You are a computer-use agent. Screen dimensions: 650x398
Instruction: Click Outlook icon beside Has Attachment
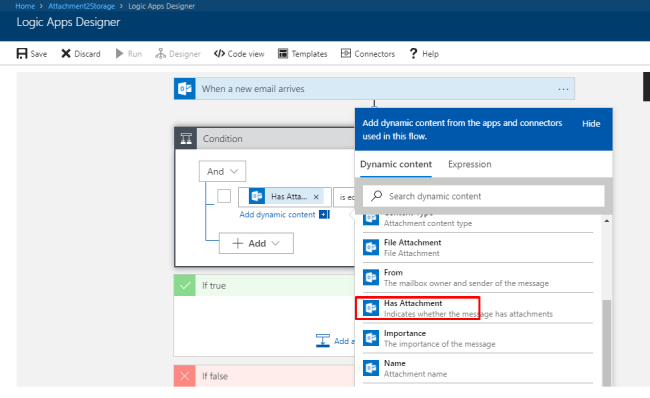[x=371, y=308]
